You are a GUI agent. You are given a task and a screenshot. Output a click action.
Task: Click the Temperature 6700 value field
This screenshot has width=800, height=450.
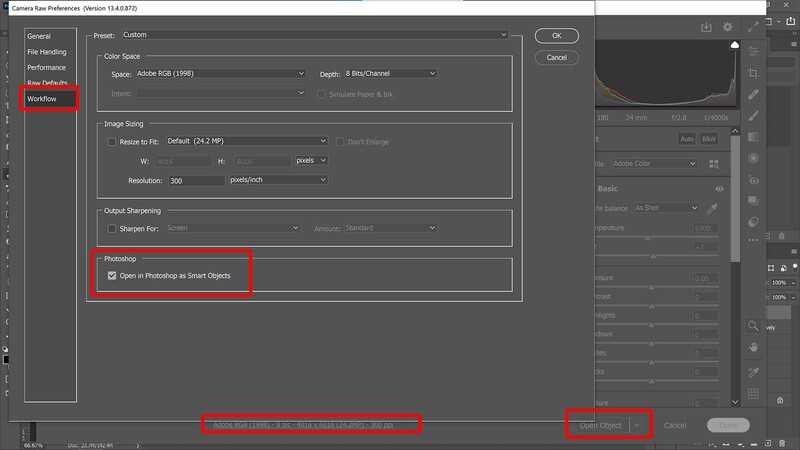[706, 229]
